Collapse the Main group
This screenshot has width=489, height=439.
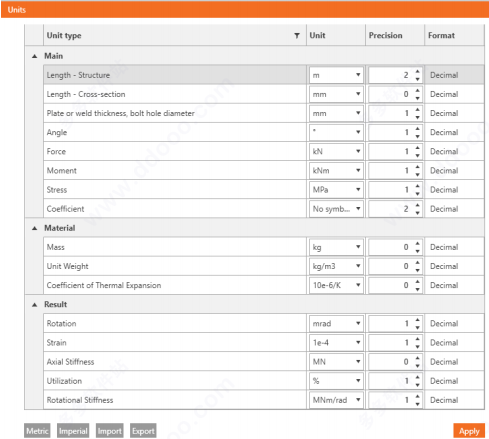point(34,56)
